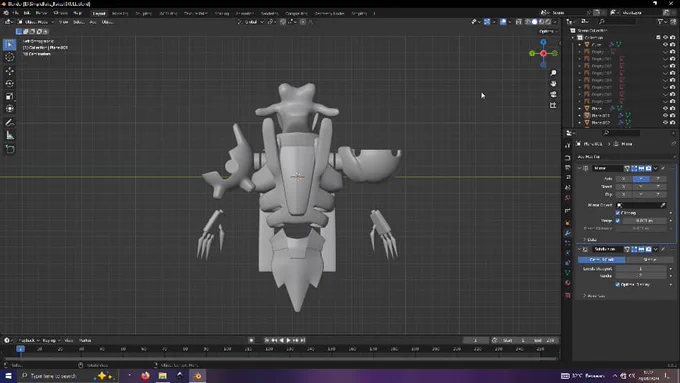Toggle the Merge checkbox
Viewport: 680px width, 383px height.
coord(618,220)
